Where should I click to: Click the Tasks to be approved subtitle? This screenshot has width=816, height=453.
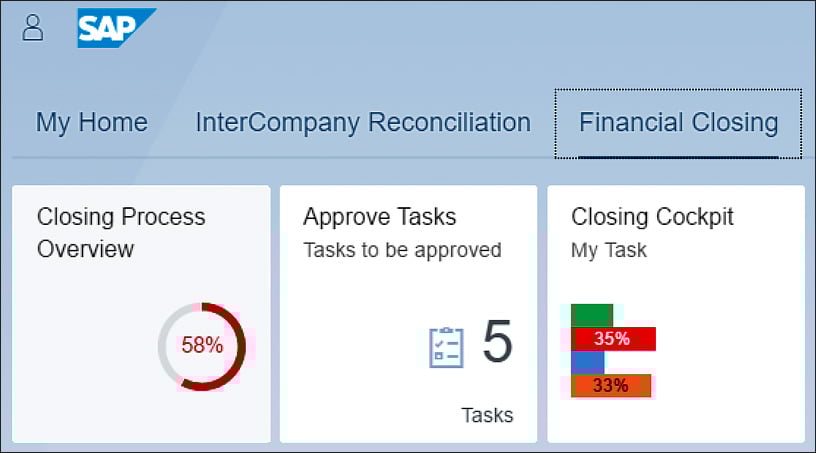(402, 250)
